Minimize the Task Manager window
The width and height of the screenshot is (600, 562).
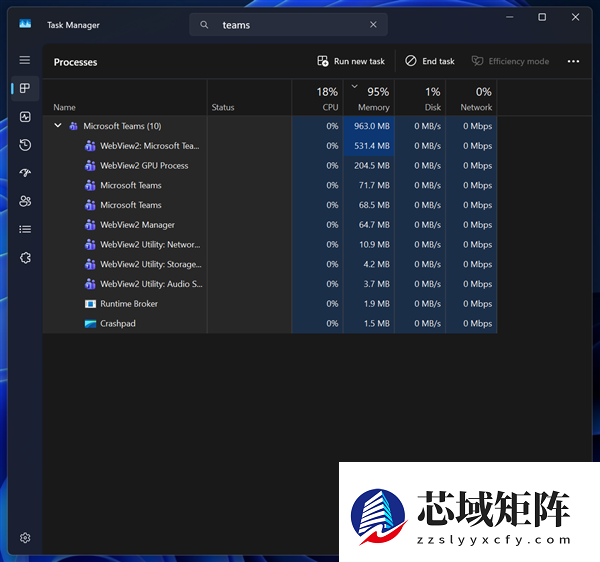(x=509, y=17)
